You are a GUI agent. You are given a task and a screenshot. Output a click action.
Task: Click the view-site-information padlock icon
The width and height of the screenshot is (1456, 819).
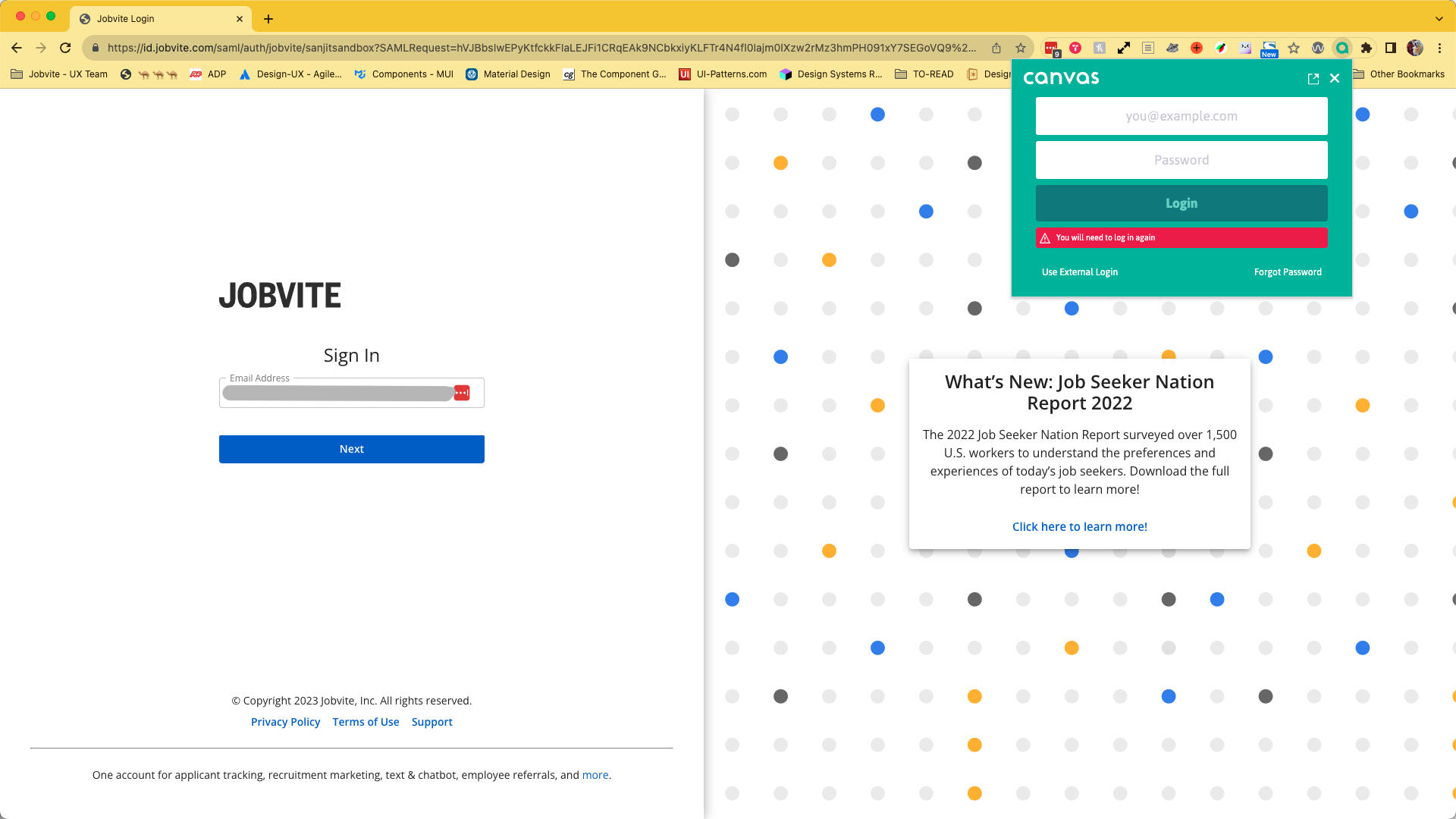(x=96, y=48)
